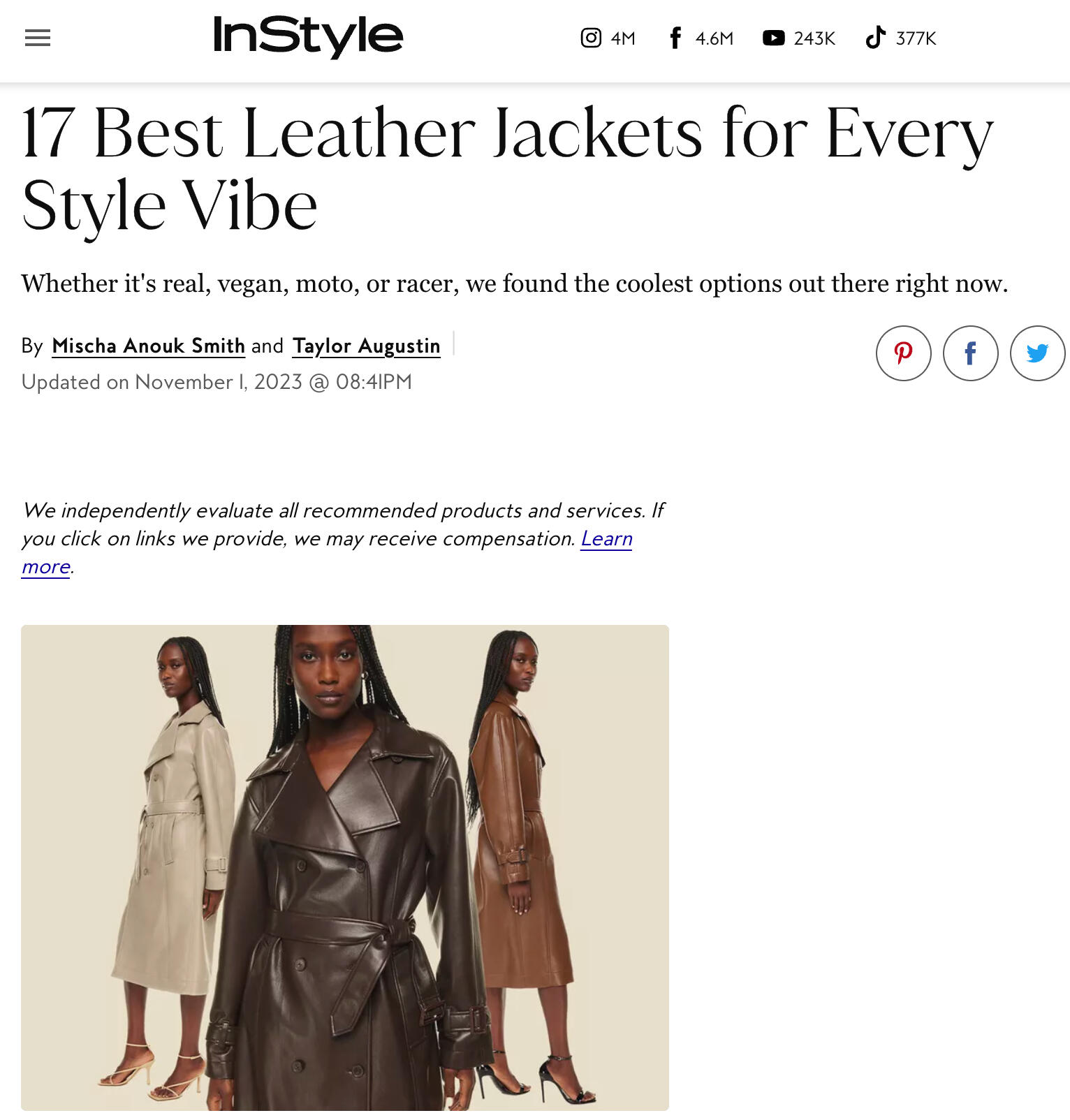
Task: Open author Taylor Augustin's page
Action: (366, 346)
